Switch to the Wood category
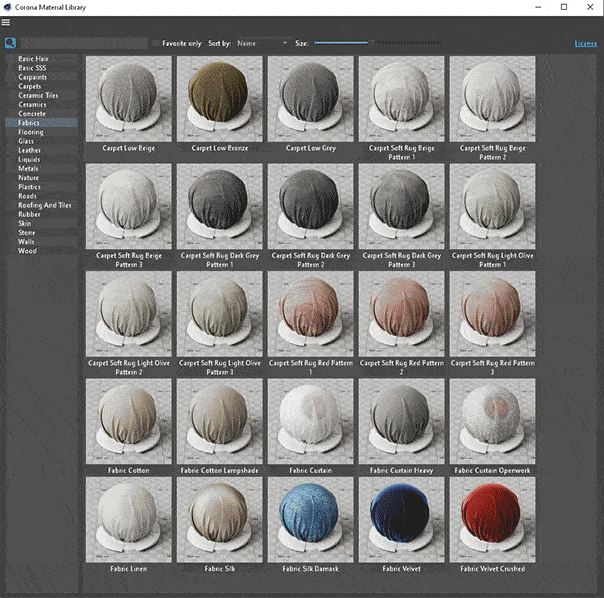Image resolution: width=604 pixels, height=598 pixels. tap(27, 251)
